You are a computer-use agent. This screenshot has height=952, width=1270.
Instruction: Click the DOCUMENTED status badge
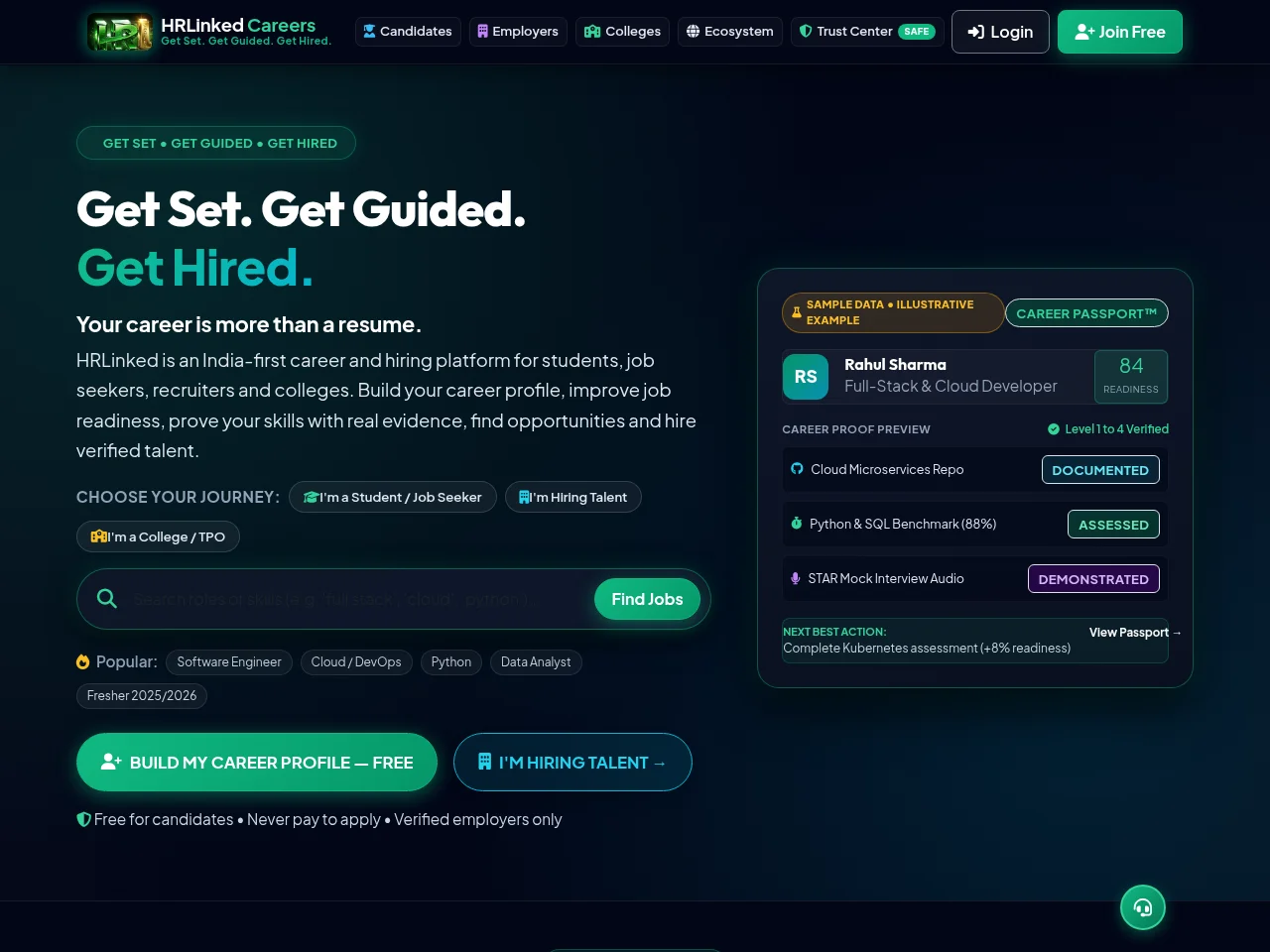[x=1100, y=470]
